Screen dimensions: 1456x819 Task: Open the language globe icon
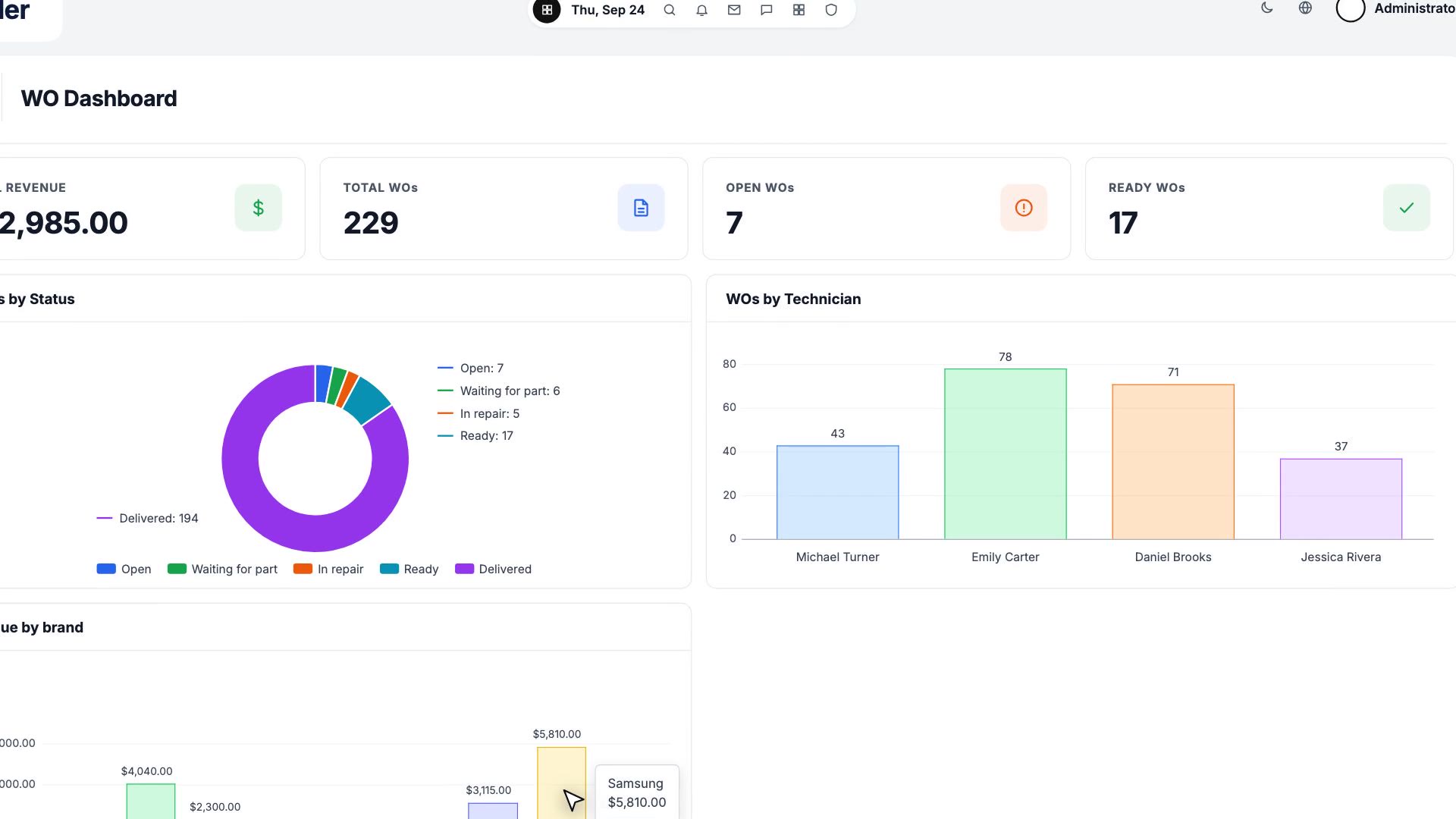[x=1305, y=8]
